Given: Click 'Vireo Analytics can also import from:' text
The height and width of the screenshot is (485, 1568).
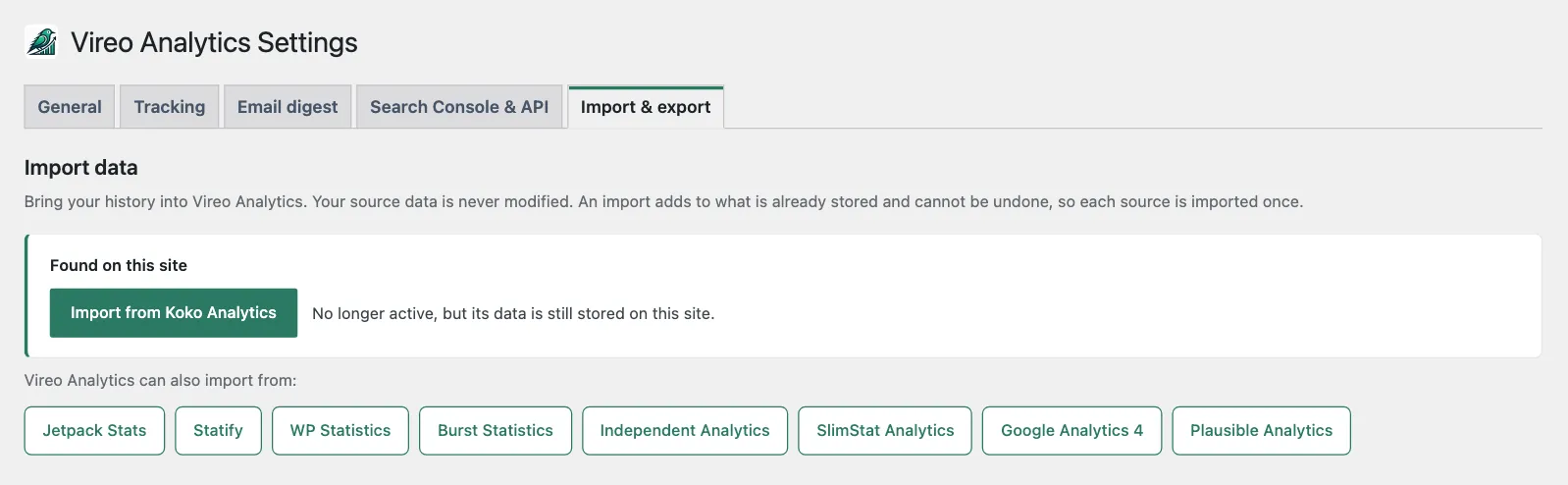Looking at the screenshot, I should (x=160, y=380).
